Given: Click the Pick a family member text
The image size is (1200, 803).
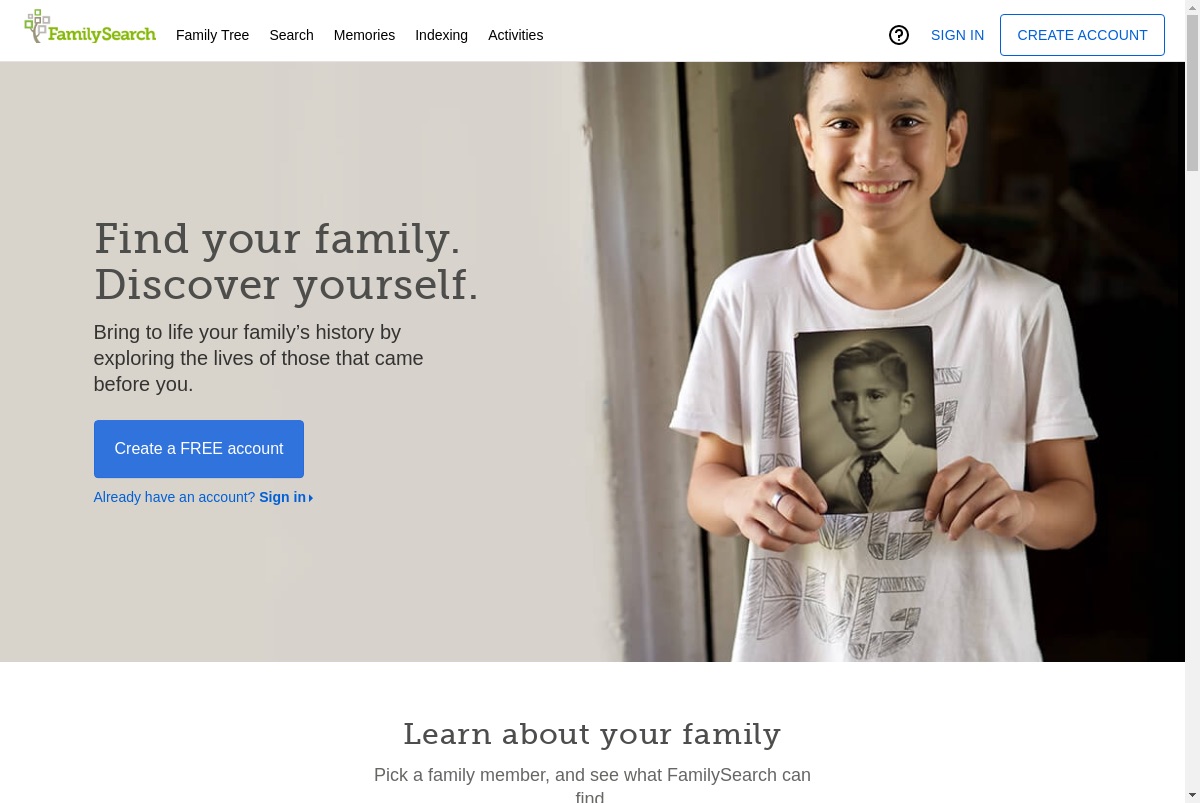Looking at the screenshot, I should click(592, 786).
